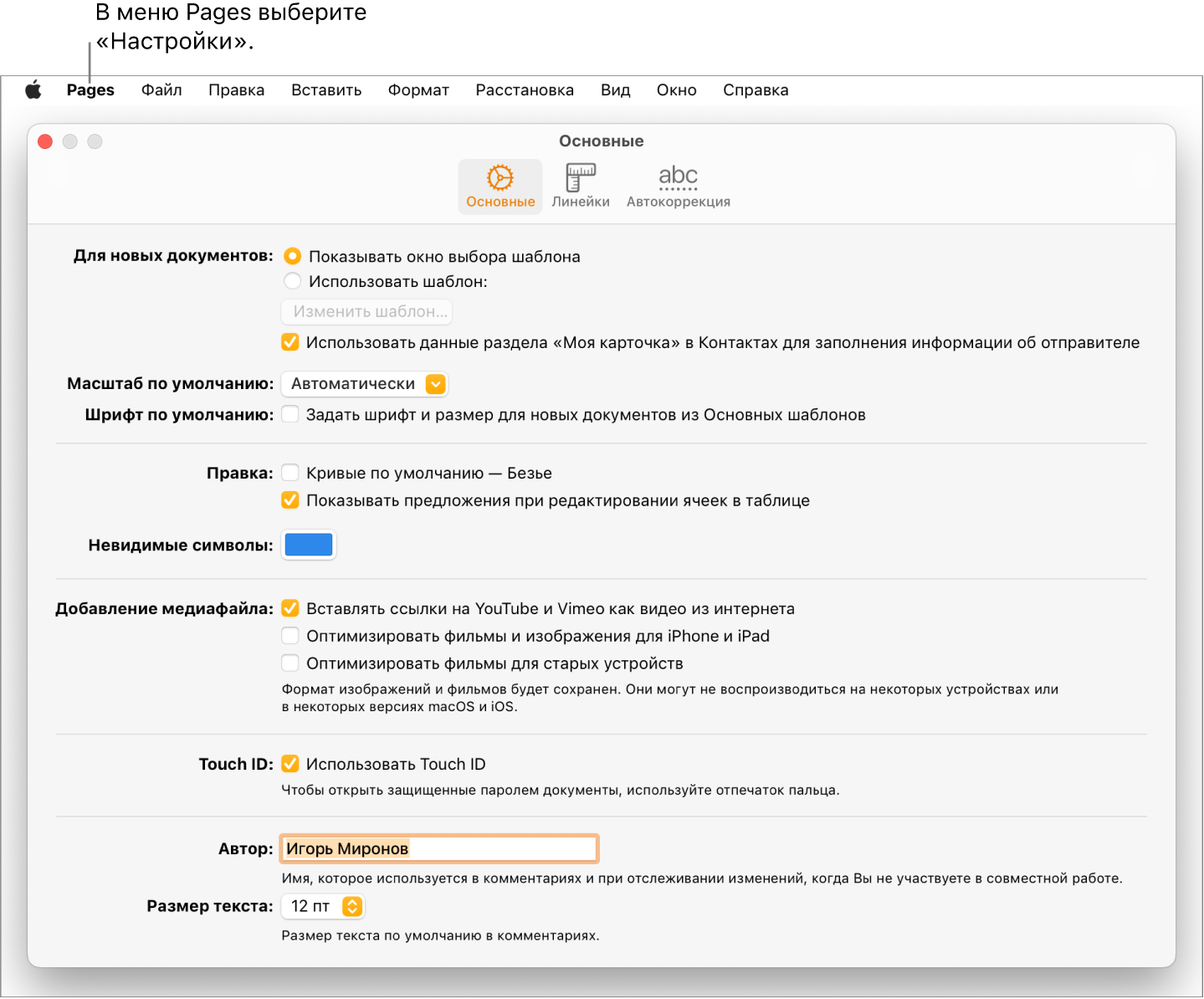1204x999 pixels.
Task: Click the window title 'Основные'
Action: click(602, 141)
